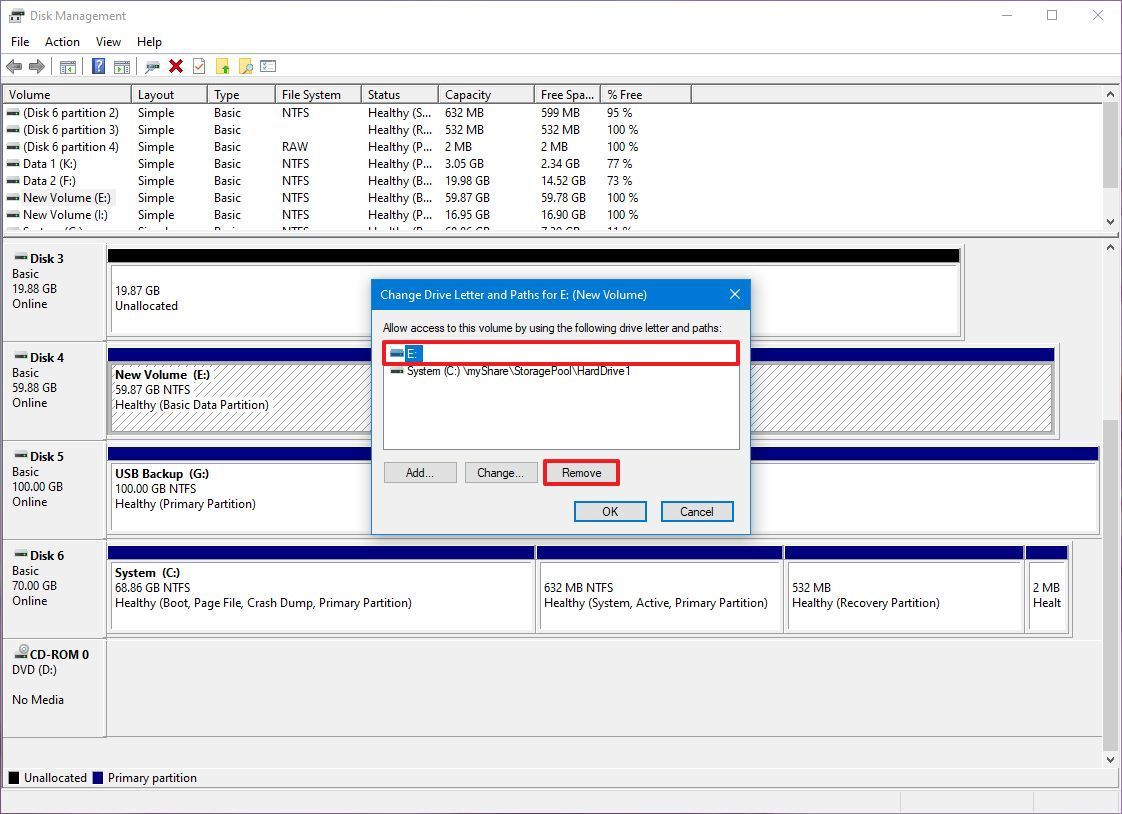Click the Remove button
Viewport: 1122px width, 814px height.
(581, 472)
